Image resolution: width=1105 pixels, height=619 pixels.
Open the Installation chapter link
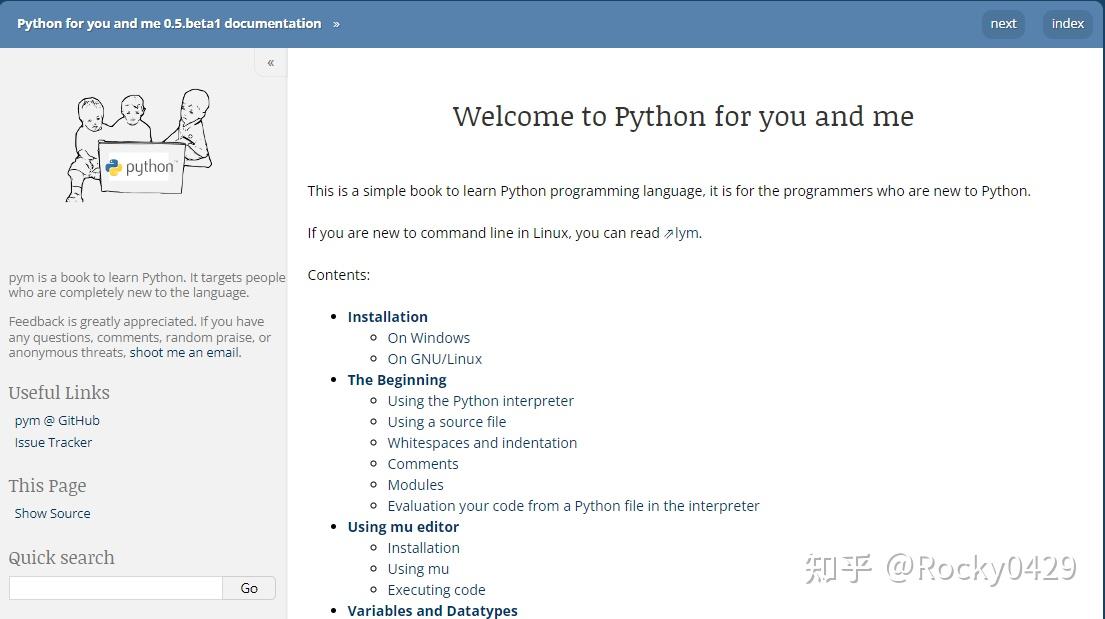[387, 316]
